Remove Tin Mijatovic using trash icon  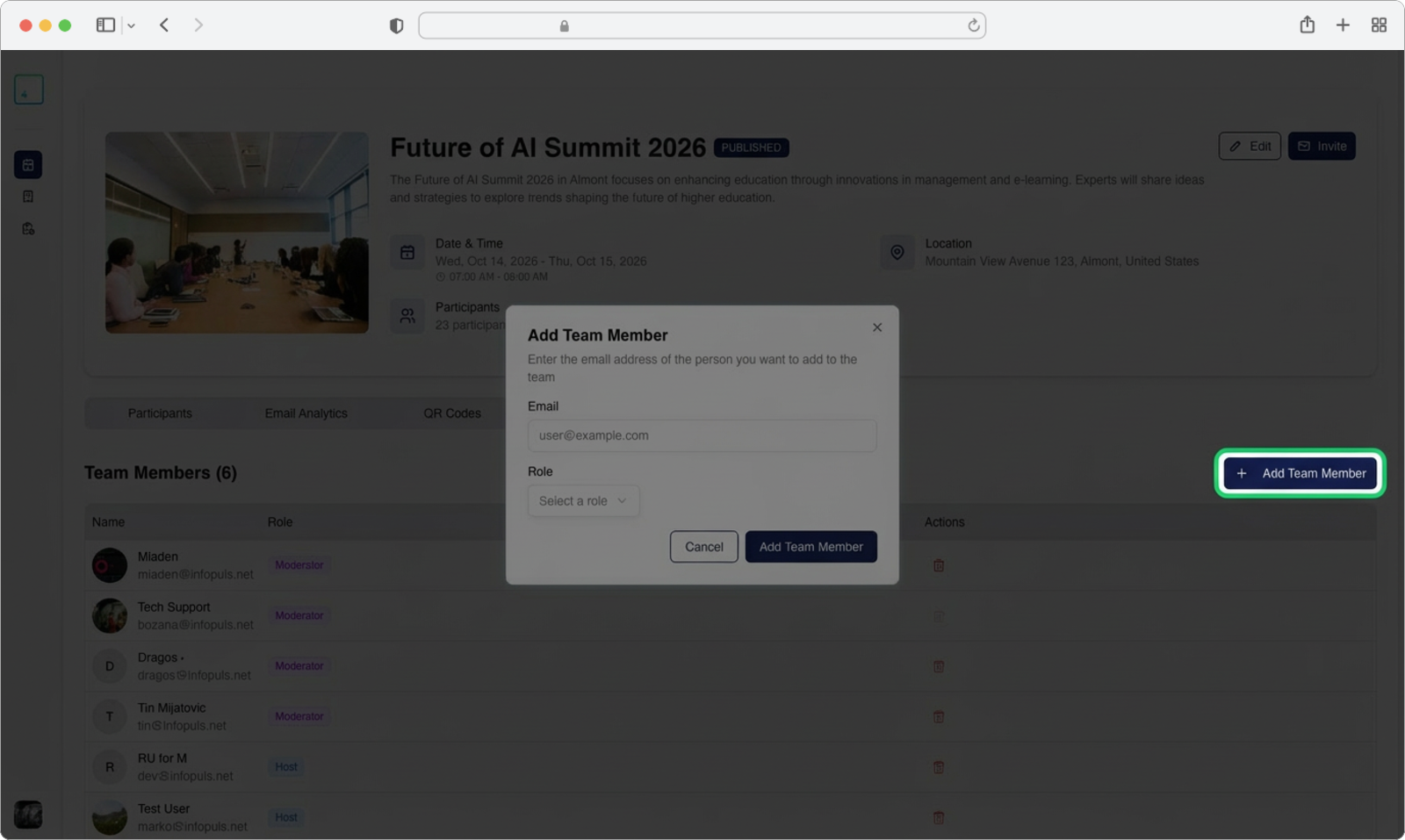tap(938, 717)
